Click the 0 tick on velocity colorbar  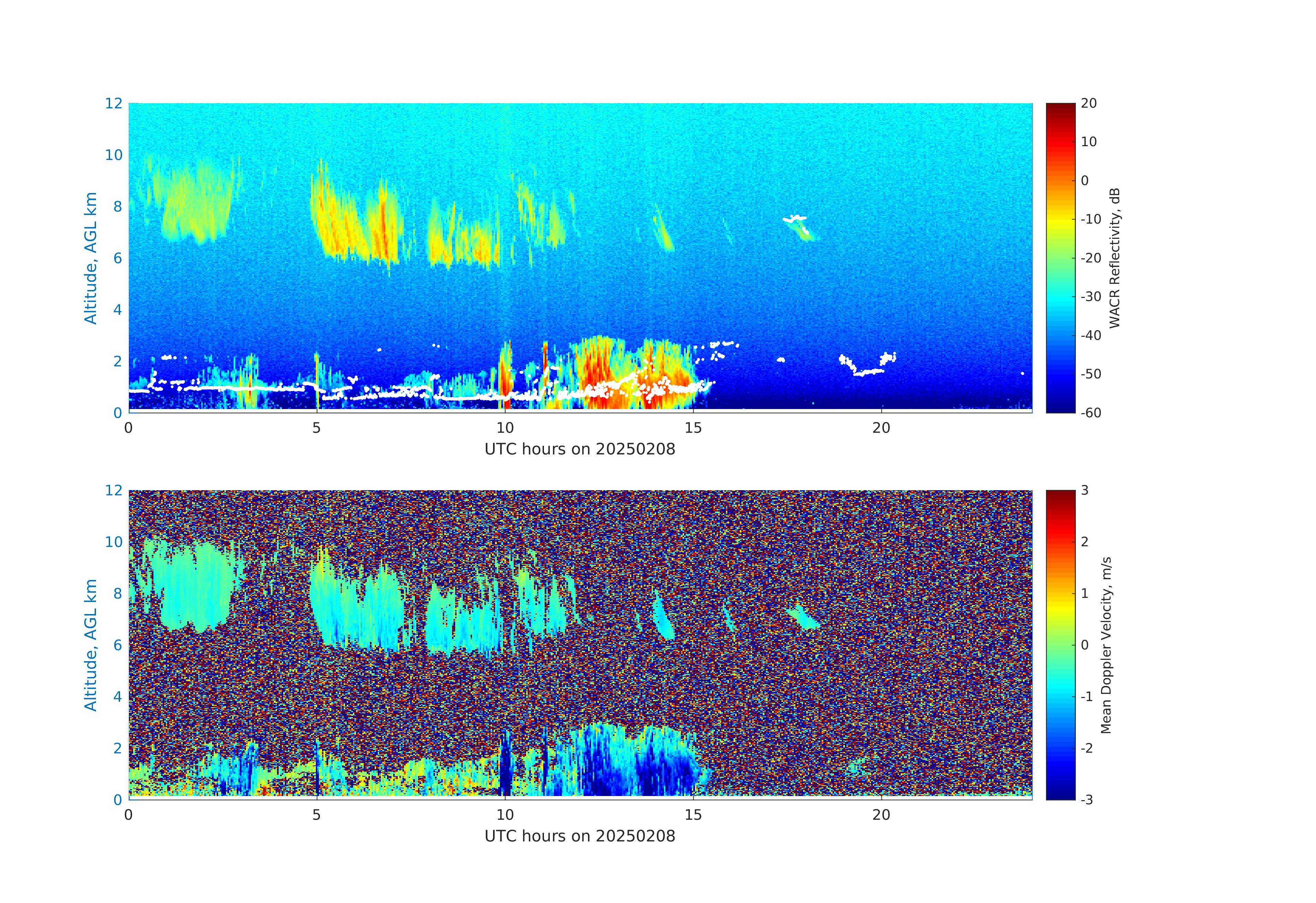click(1084, 645)
